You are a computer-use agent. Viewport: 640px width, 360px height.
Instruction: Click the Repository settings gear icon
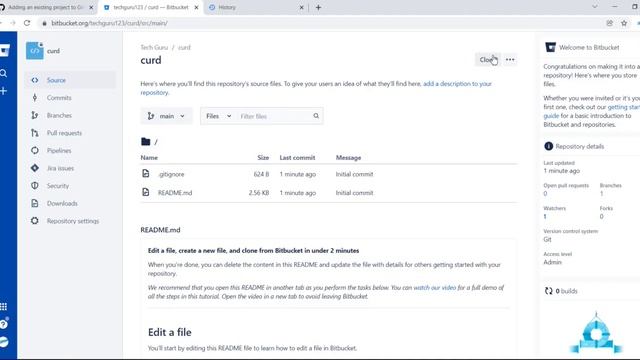tap(35, 220)
